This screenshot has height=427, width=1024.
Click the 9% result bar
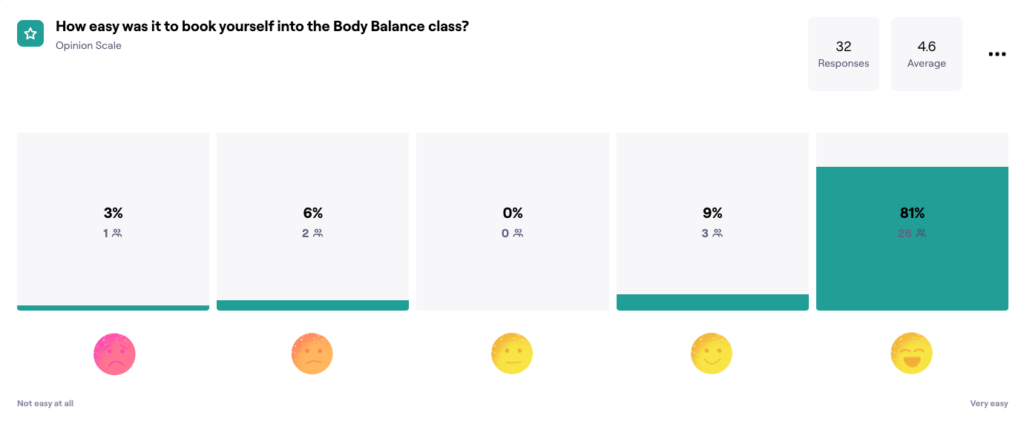(x=712, y=302)
